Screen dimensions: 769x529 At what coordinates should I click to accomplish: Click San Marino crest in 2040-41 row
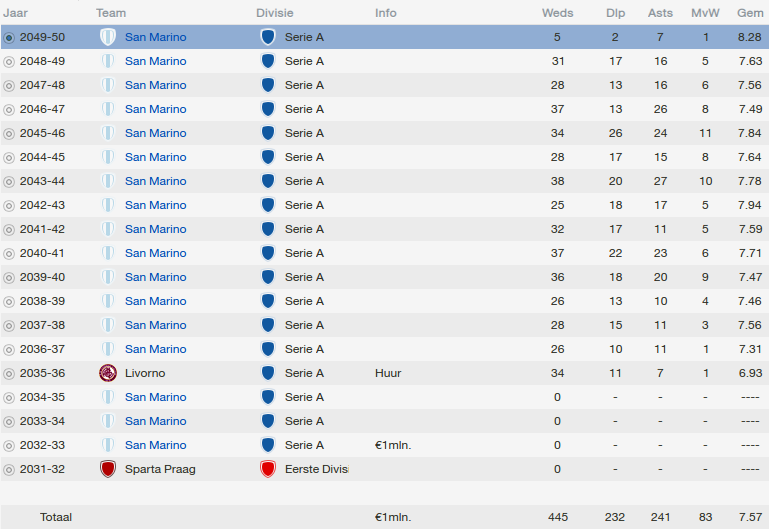[108, 253]
